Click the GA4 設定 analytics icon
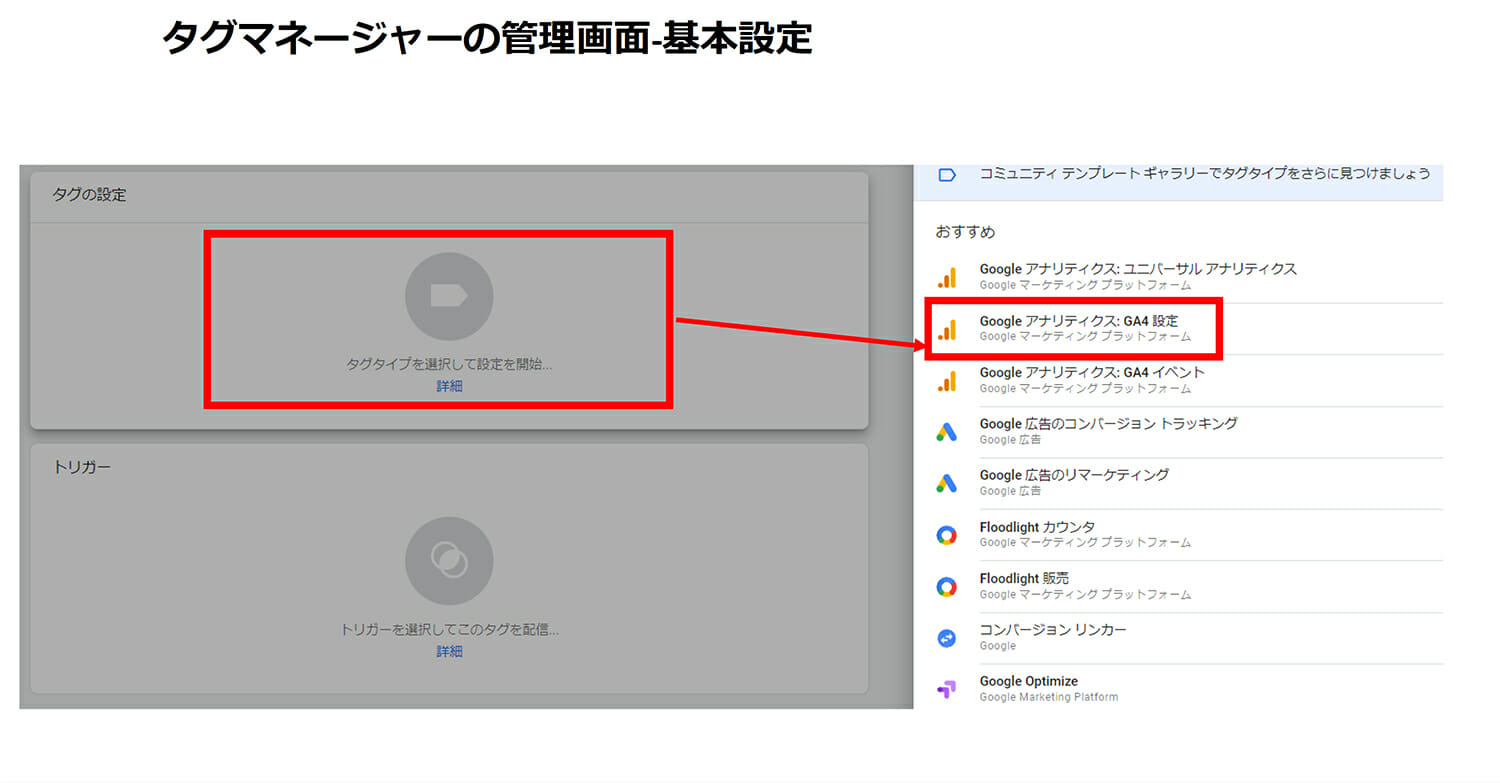The width and height of the screenshot is (1500, 783). (947, 329)
